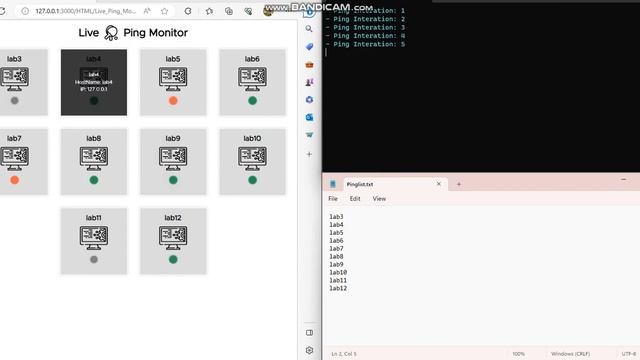
Task: Open Notepad Edit menu
Action: [355, 199]
